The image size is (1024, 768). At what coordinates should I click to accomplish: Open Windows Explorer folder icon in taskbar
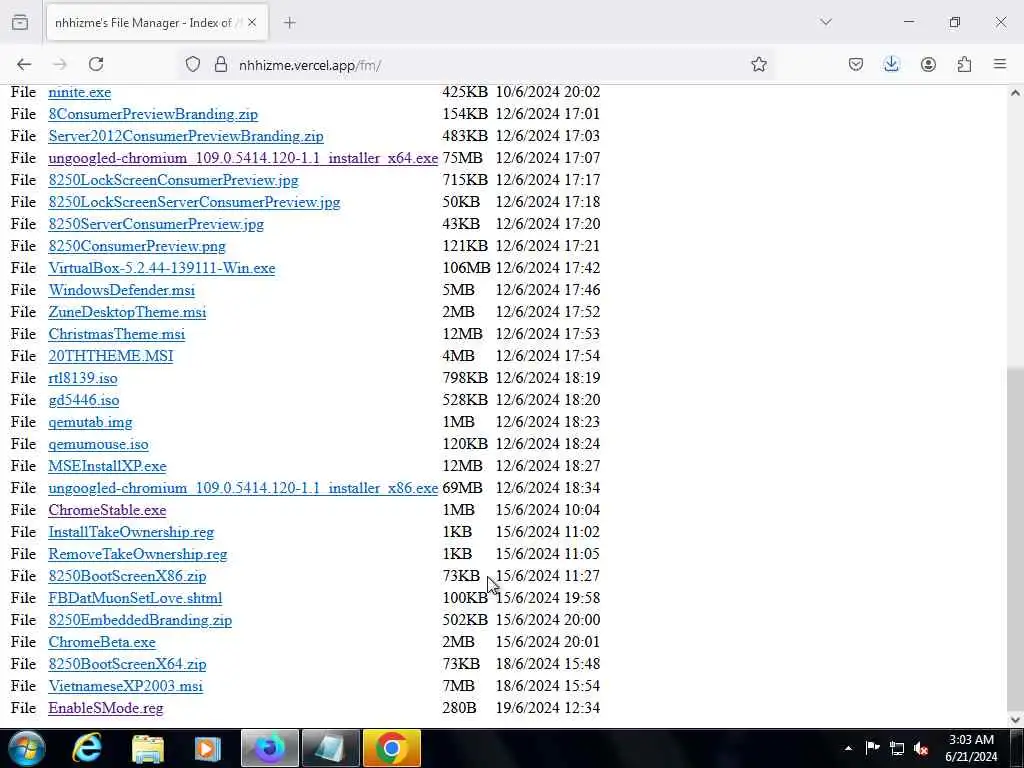[148, 748]
